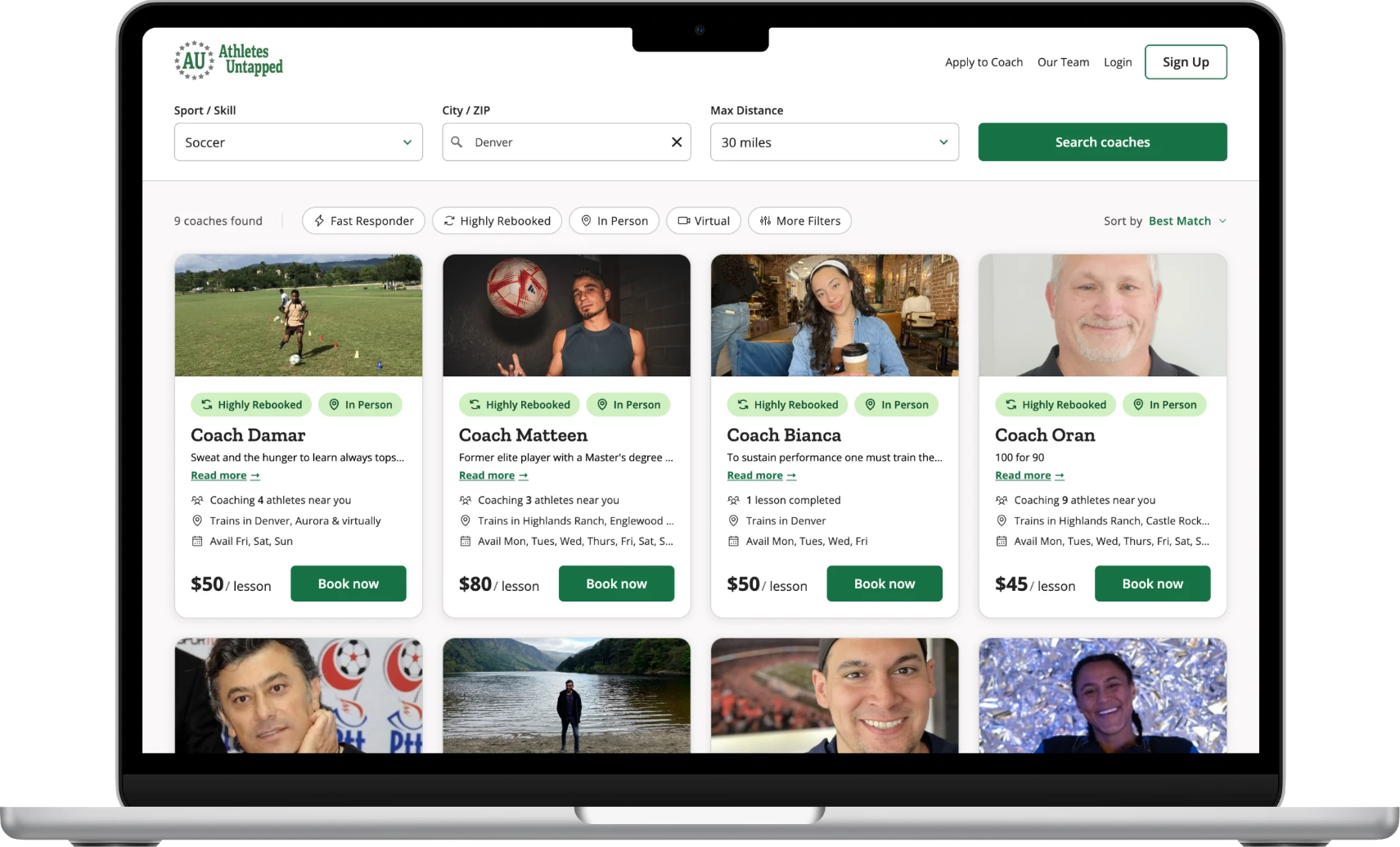This screenshot has height=847, width=1400.
Task: Open Apply to Coach link
Action: pyautogui.click(x=984, y=62)
